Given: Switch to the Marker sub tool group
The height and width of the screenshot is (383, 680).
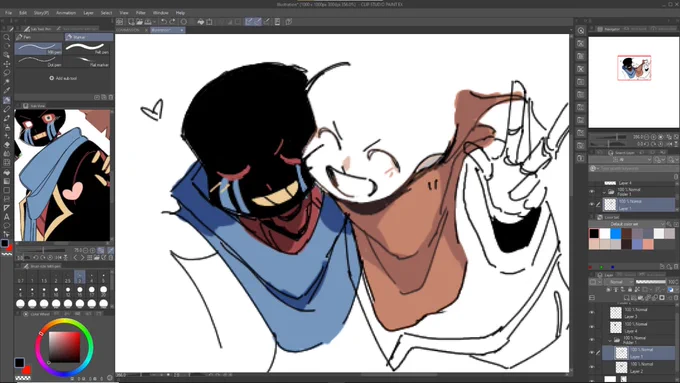Looking at the screenshot, I should click(x=89, y=37).
